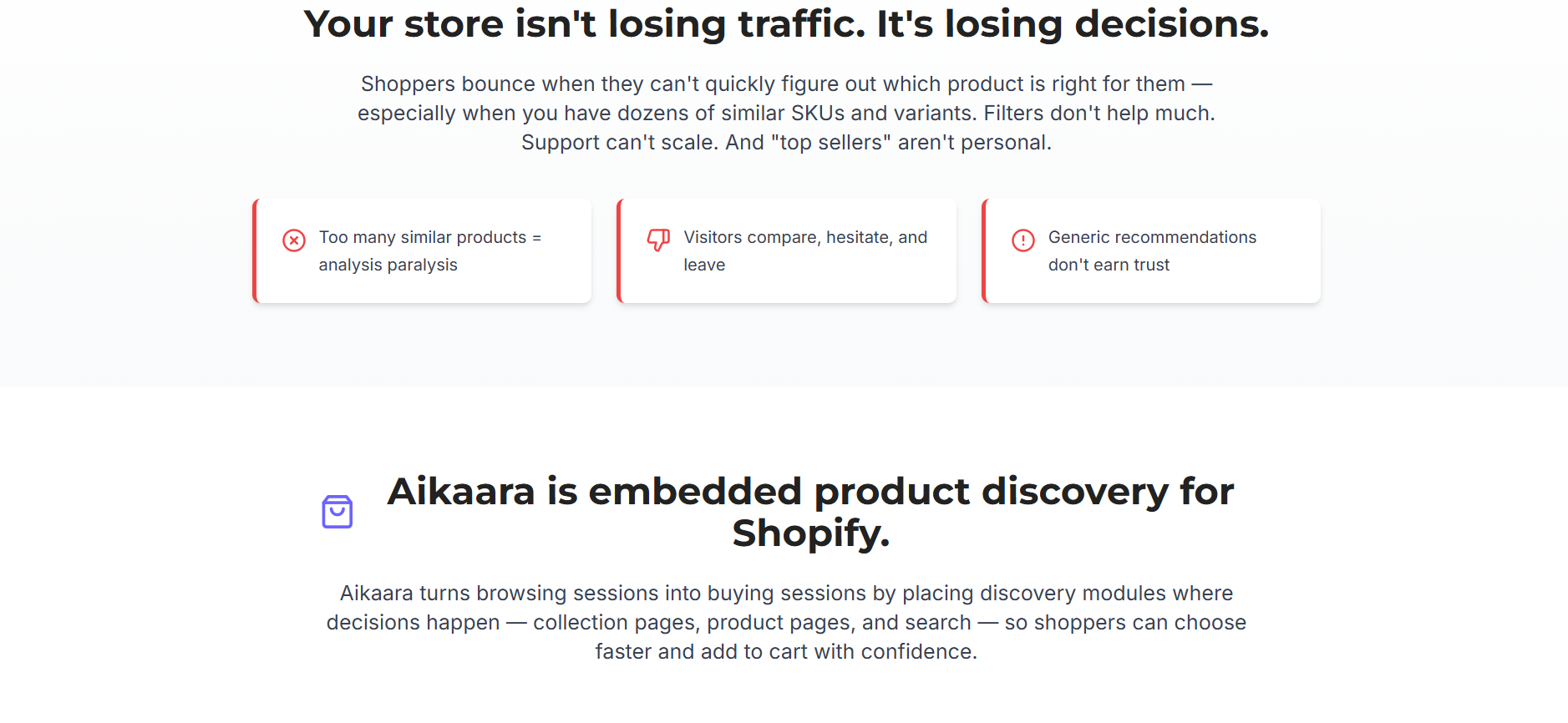The height and width of the screenshot is (723, 1568).
Task: Click the red X circle icon
Action: point(293,240)
